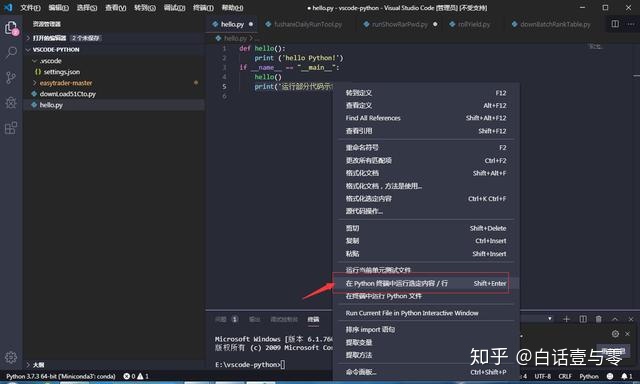The height and width of the screenshot is (384, 640).
Task: Open the 编辑 menu
Action: tap(58, 8)
